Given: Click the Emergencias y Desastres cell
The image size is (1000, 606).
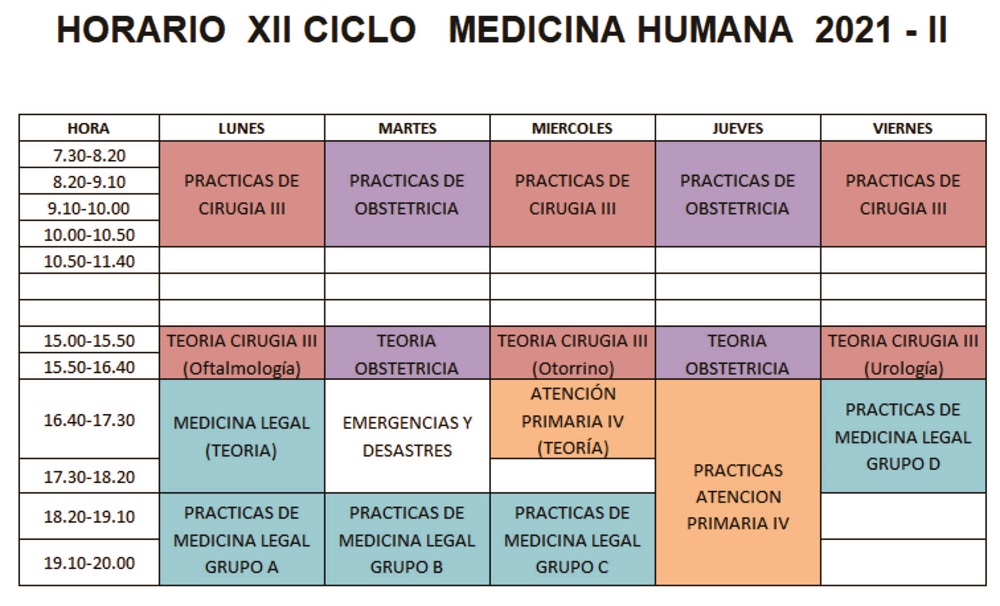Looking at the screenshot, I should click(407, 436).
